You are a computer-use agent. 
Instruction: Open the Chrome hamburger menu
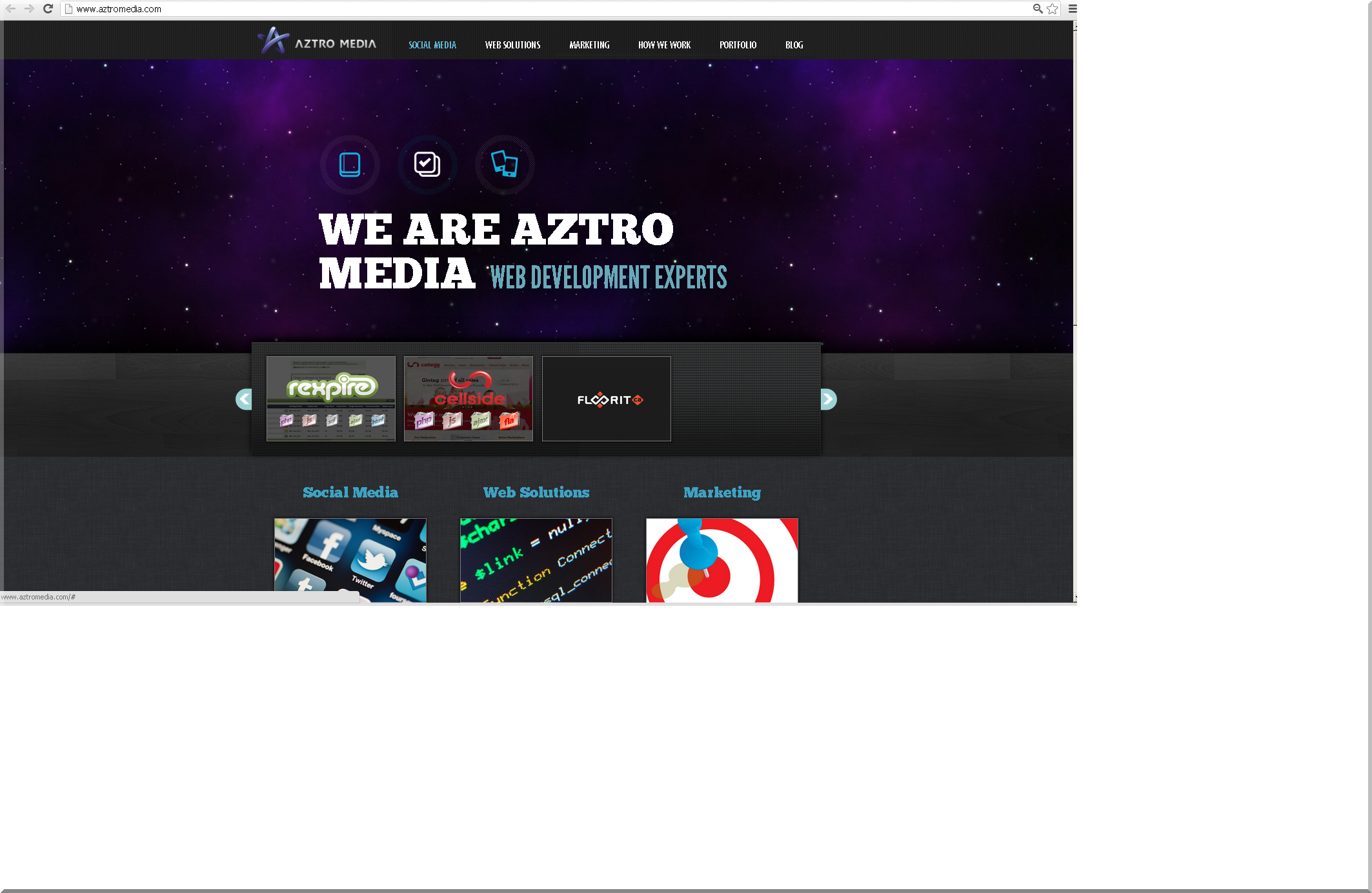tap(1072, 9)
